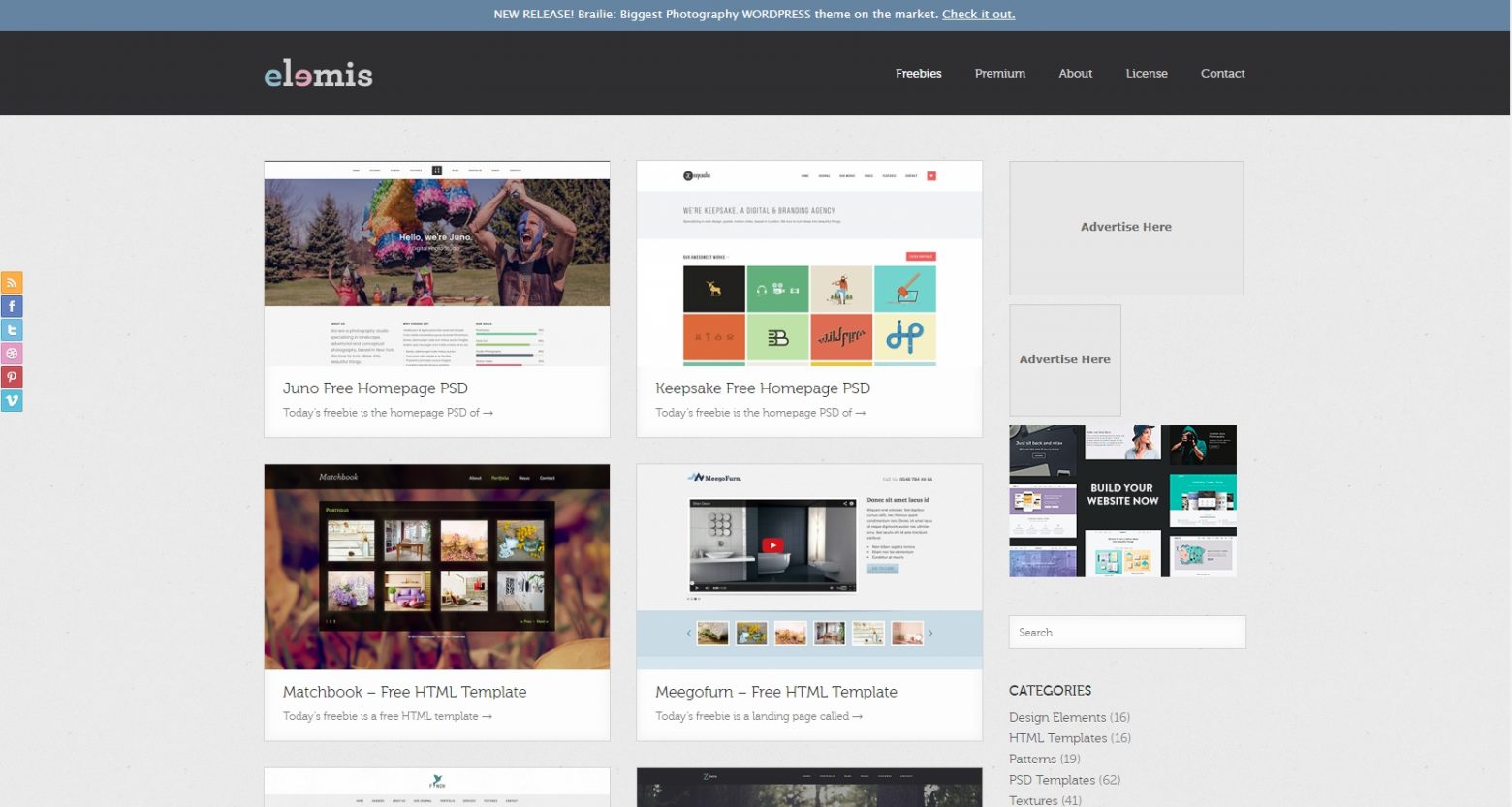Click into the Search input field
Screen dimensions: 1512x807
coord(1126,633)
